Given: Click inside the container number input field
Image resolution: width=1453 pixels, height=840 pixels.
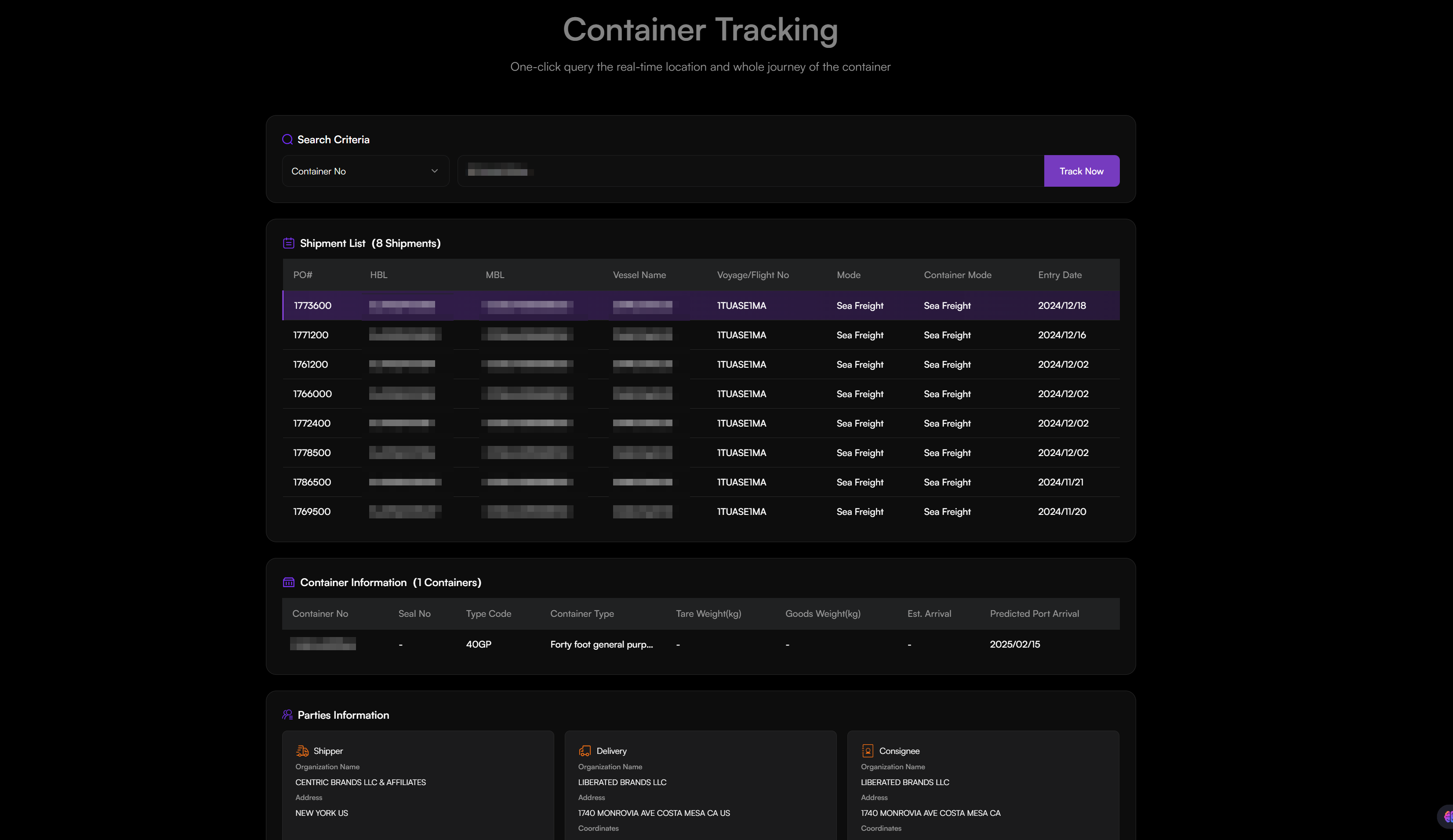Looking at the screenshot, I should 749,170.
